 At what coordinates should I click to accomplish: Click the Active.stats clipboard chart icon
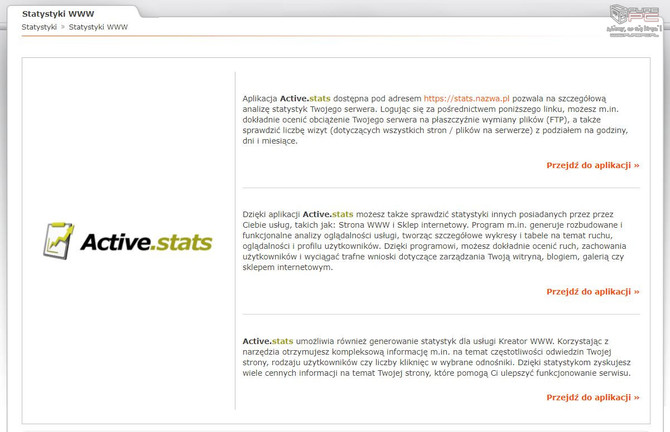(x=59, y=241)
